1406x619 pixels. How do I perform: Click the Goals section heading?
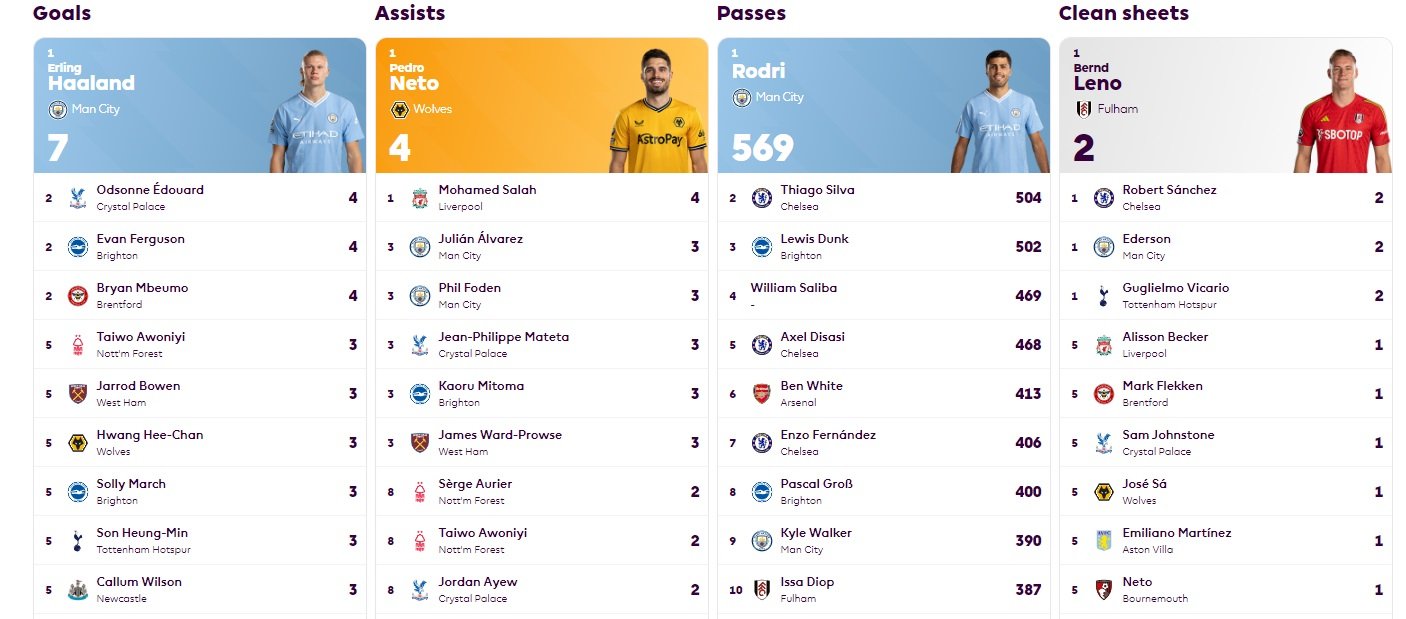(x=62, y=13)
